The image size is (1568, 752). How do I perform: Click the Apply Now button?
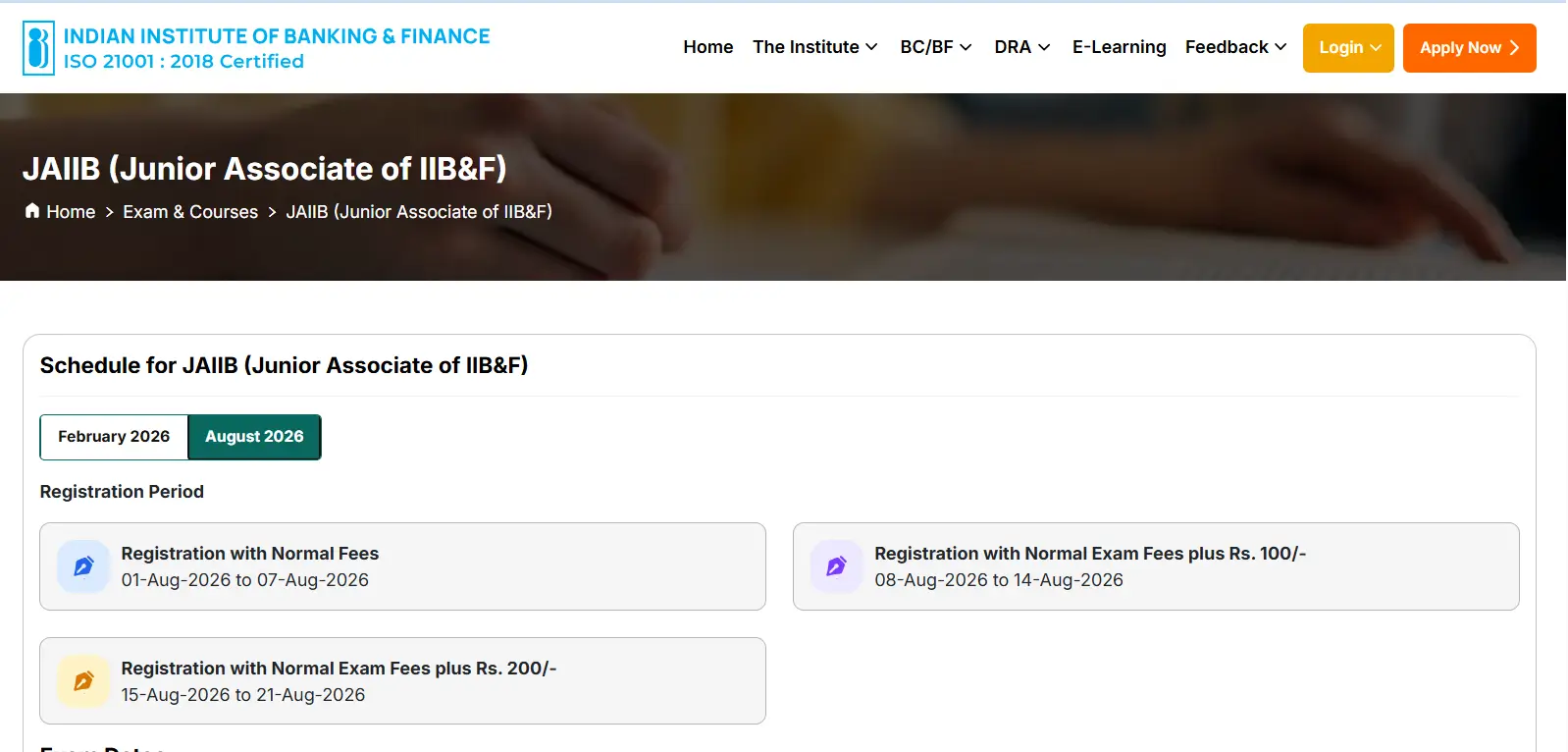click(x=1469, y=48)
